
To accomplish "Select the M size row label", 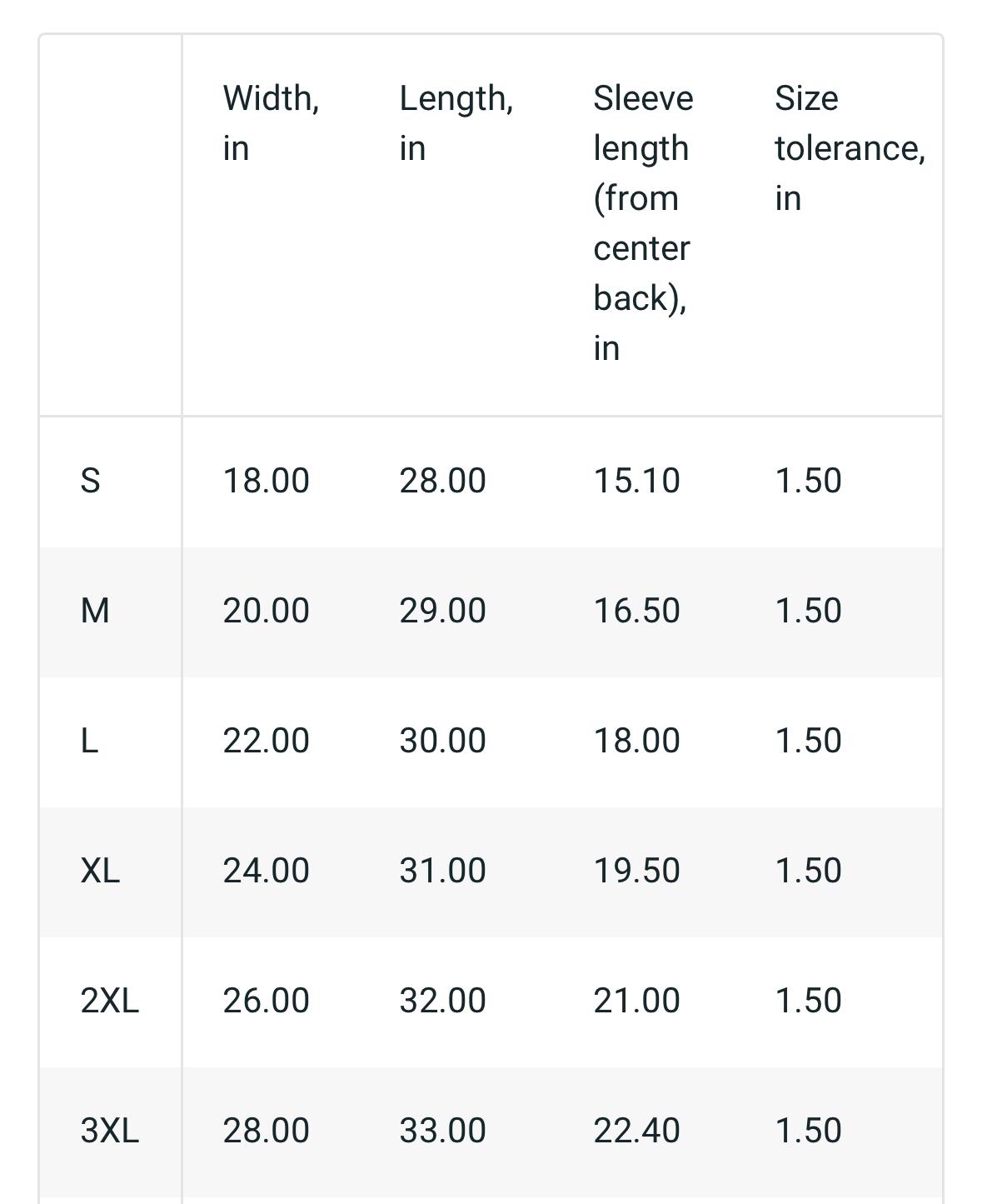I will click(95, 611).
